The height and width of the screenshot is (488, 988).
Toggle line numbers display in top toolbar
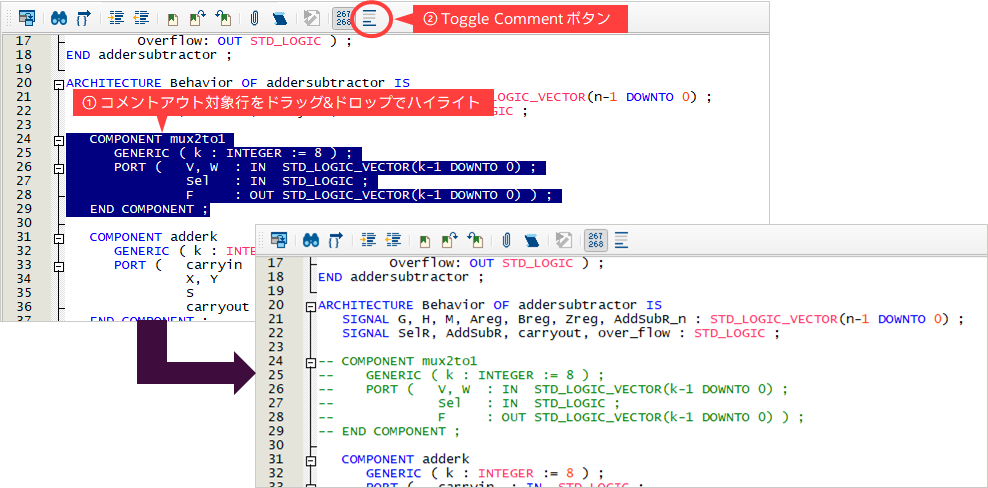[342, 18]
